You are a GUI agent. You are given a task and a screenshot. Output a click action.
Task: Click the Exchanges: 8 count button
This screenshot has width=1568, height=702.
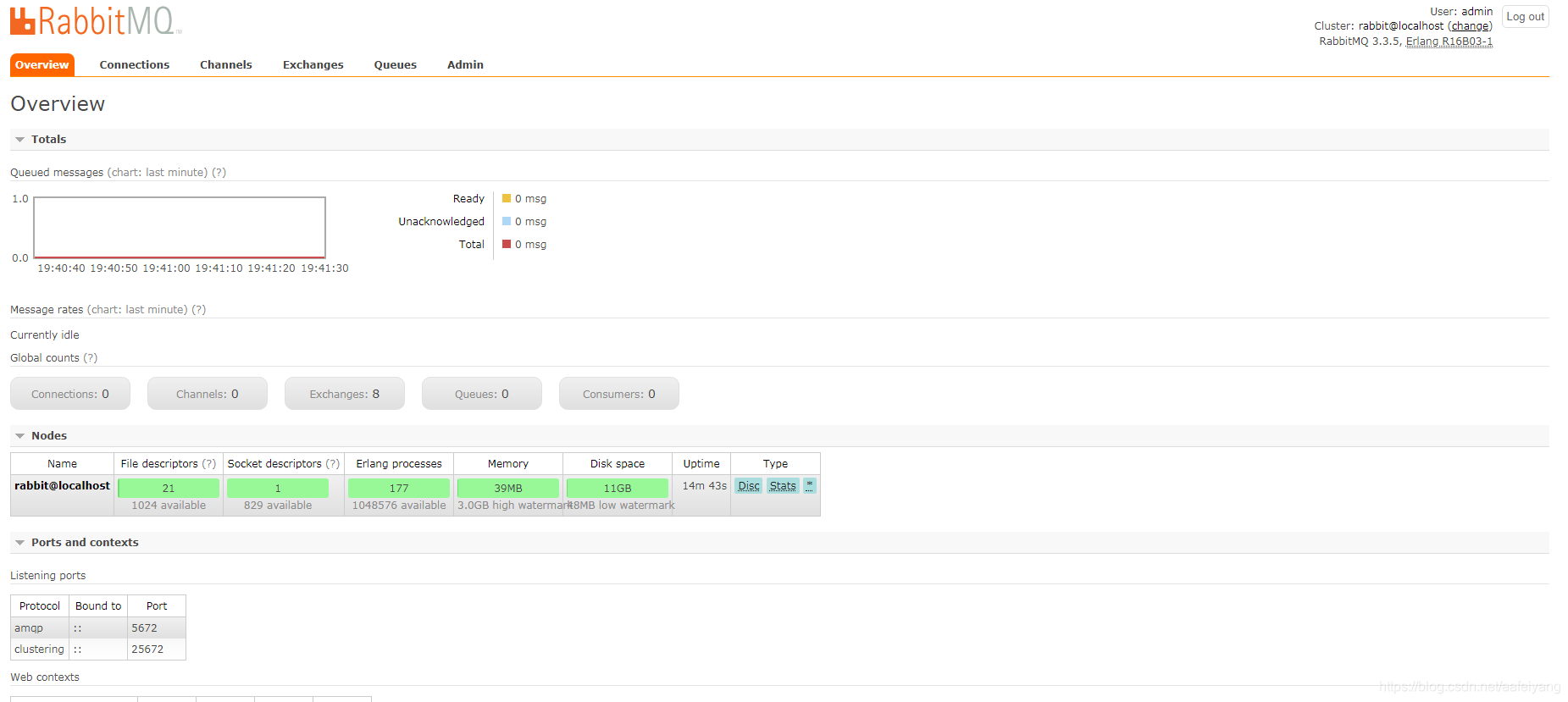pyautogui.click(x=345, y=394)
